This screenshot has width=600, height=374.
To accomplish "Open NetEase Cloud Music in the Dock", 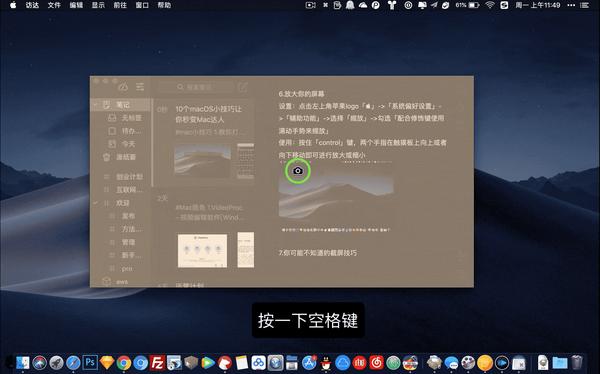I will pos(376,362).
